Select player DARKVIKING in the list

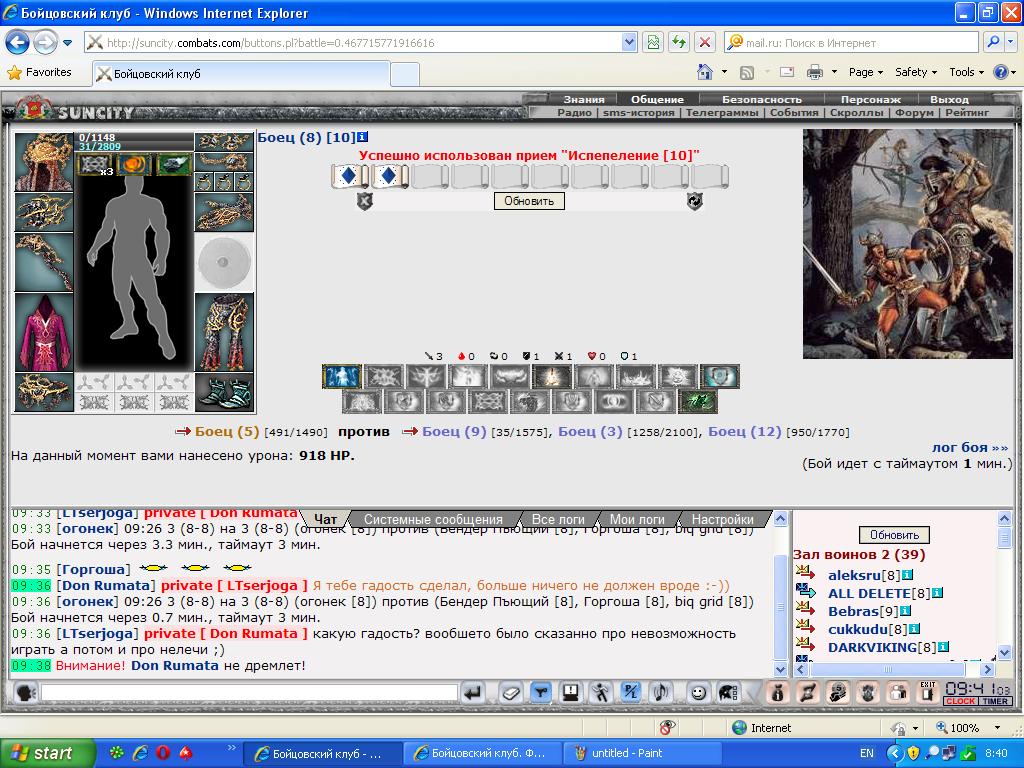pyautogui.click(x=872, y=647)
